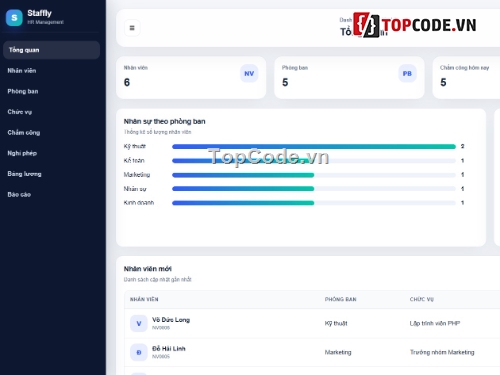Click the Kinh doanh progress bar
Screen dimensions: 500x375
[314, 203]
